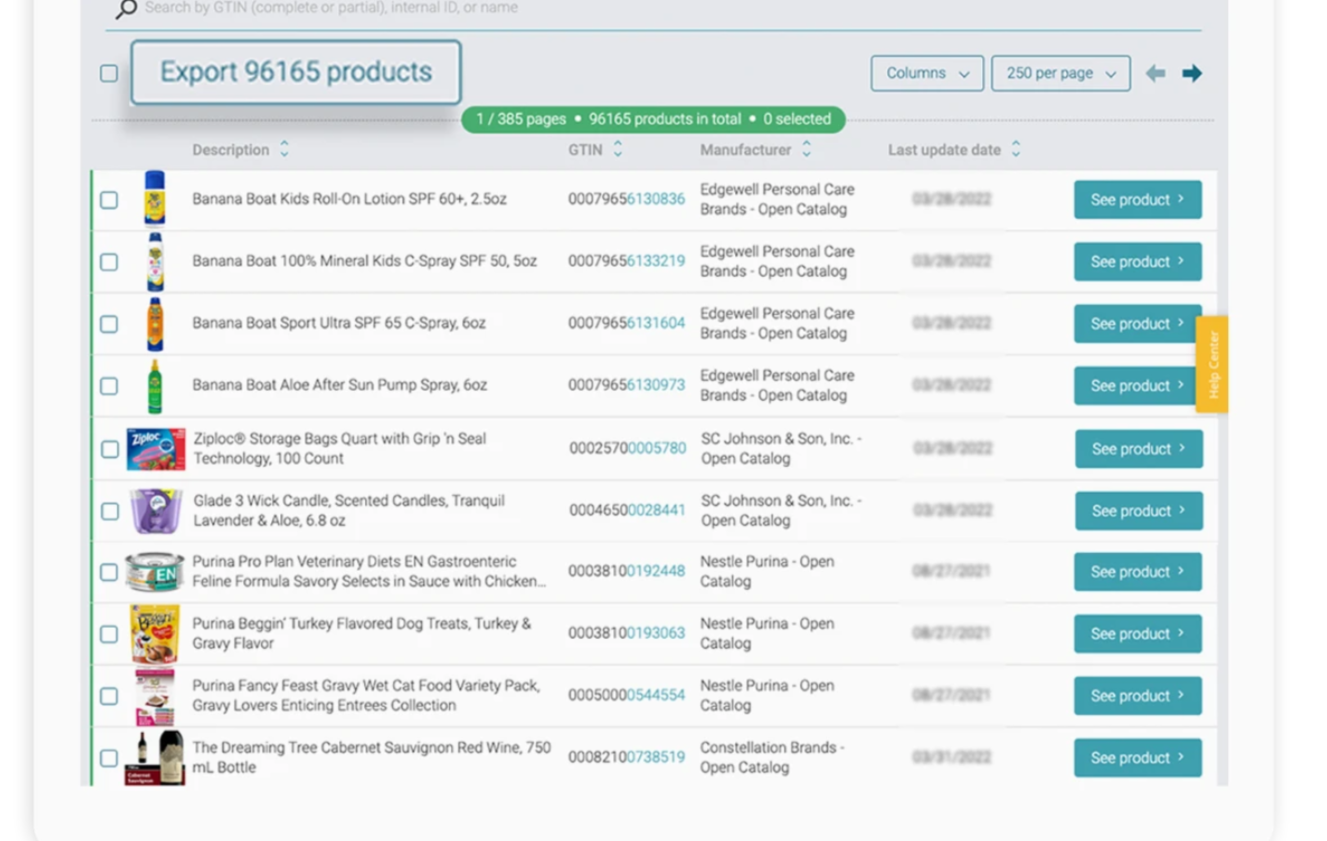Screen dimensions: 1327x841
Task: Click 'Ziploc® Storage Bags Quart' description text
Action: coord(340,448)
